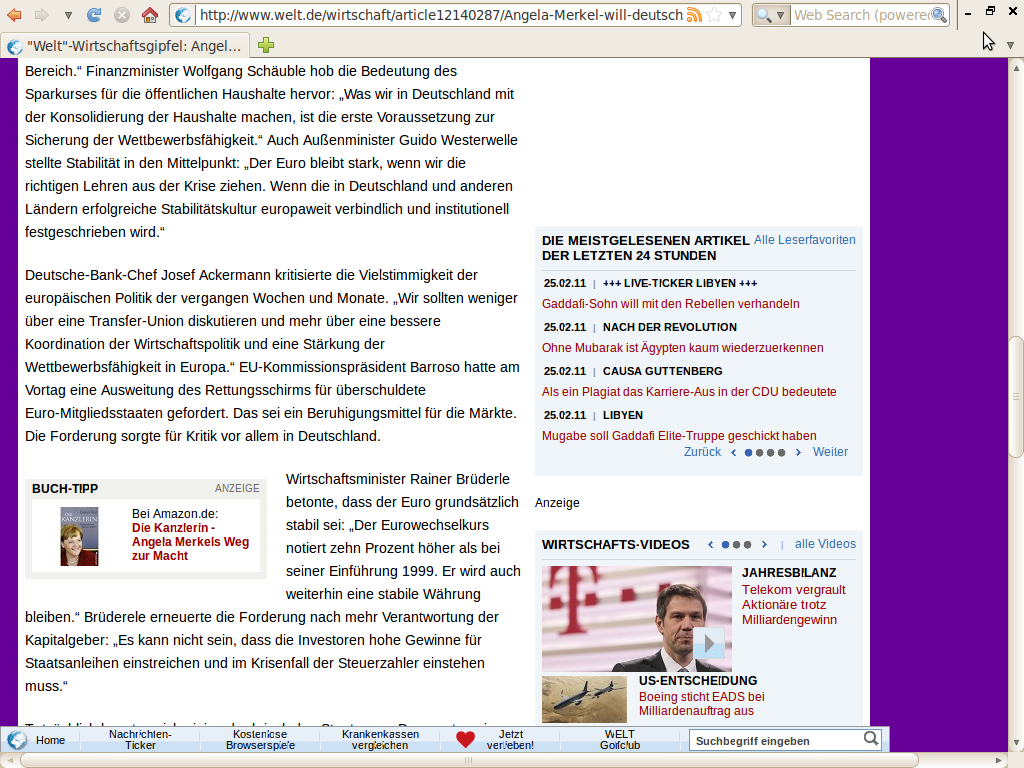The width and height of the screenshot is (1024, 768).
Task: Click the stop loading icon
Action: tap(121, 14)
